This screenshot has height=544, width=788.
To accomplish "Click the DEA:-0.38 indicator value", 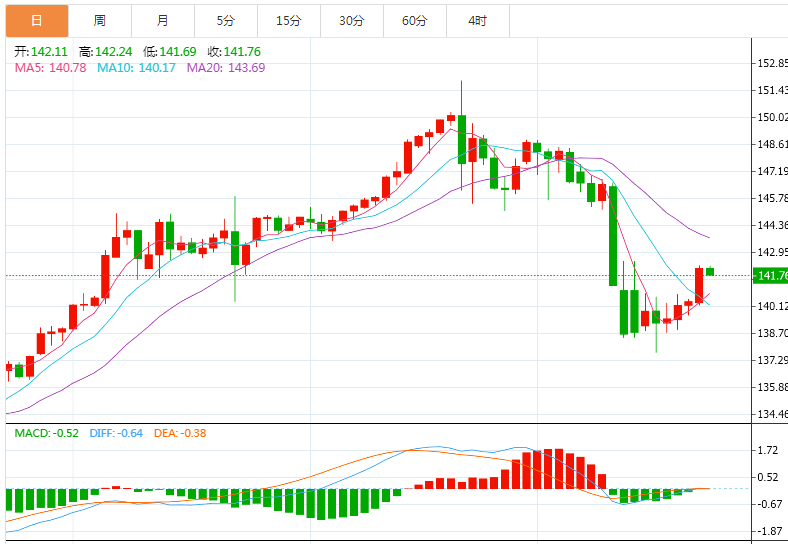I will (180, 433).
